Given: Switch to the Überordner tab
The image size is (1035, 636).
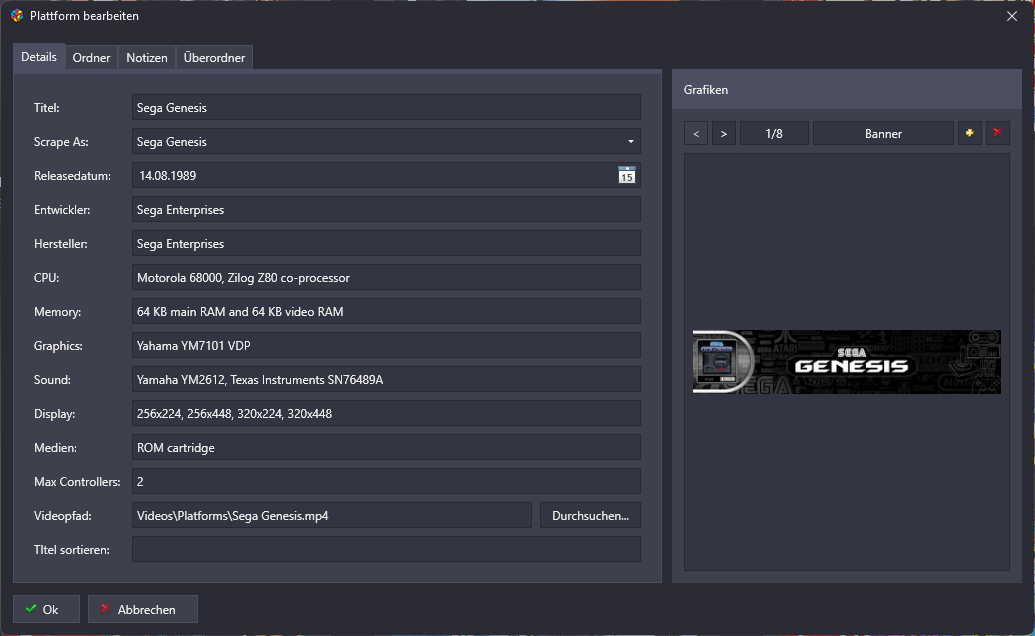Looking at the screenshot, I should click(214, 57).
